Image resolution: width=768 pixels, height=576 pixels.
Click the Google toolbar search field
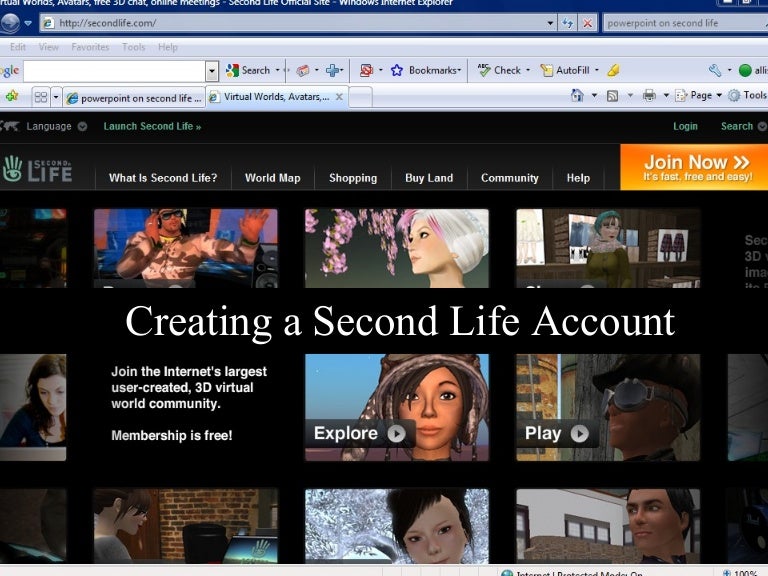(x=115, y=71)
